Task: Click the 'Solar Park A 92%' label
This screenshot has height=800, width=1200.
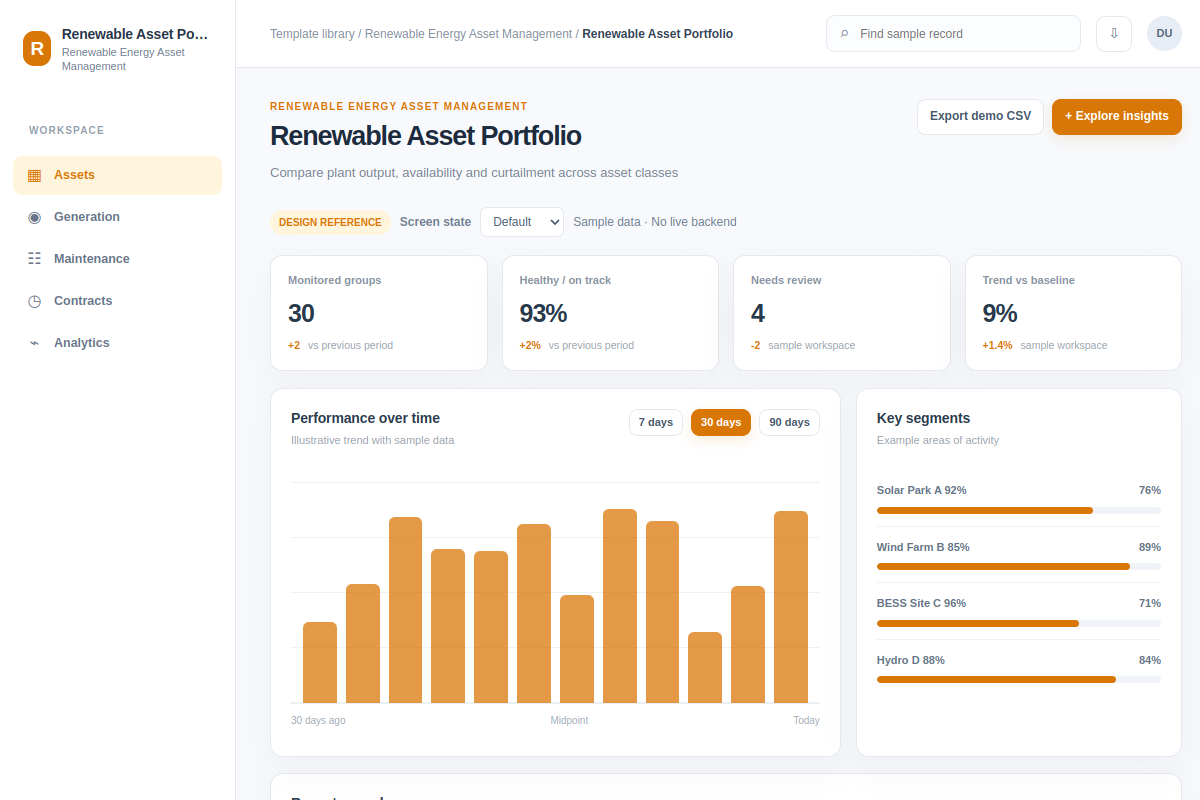Action: 922,490
